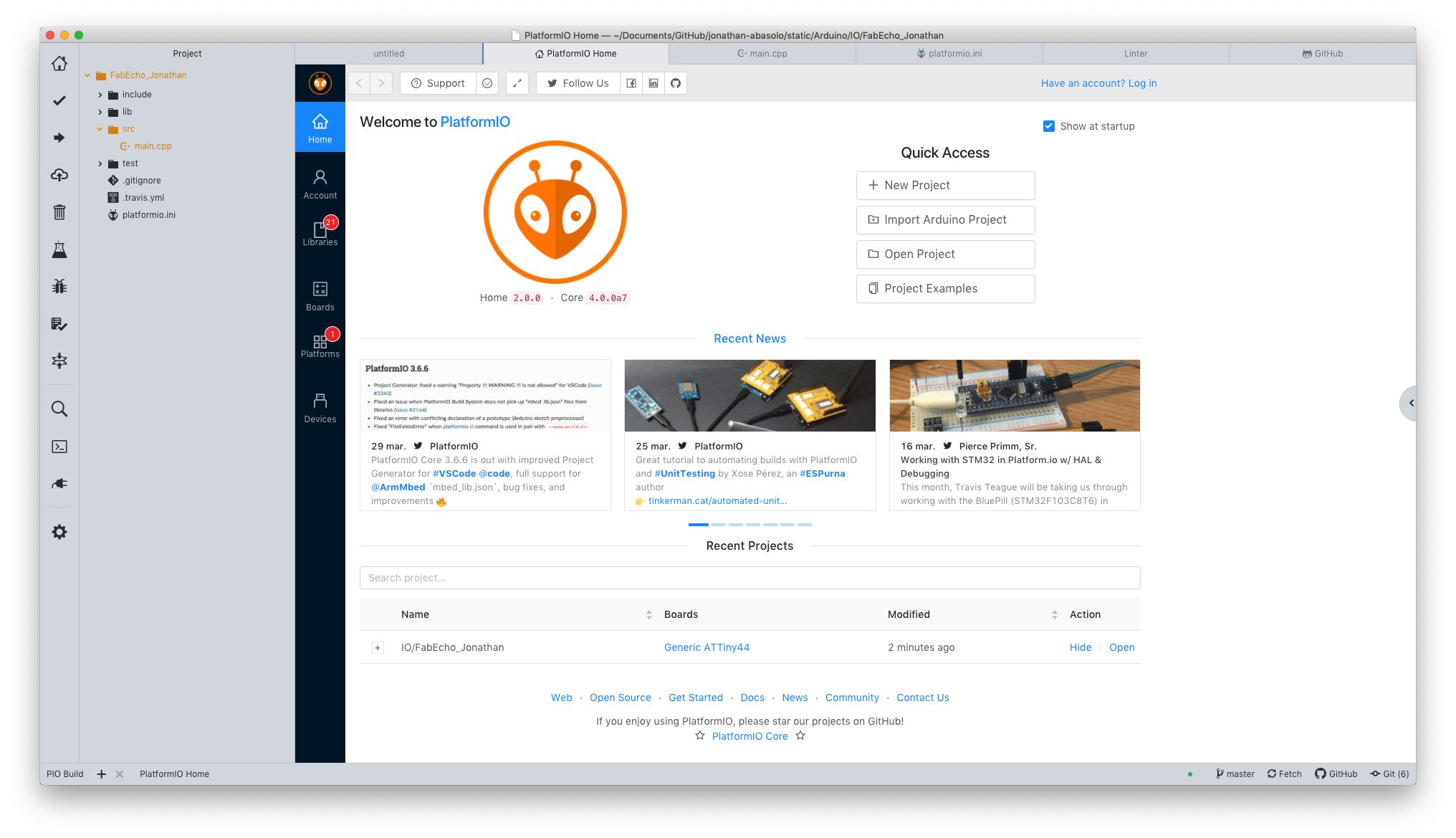1456x838 pixels.
Task: Open the debug bug icon in sidebar
Action: [59, 287]
